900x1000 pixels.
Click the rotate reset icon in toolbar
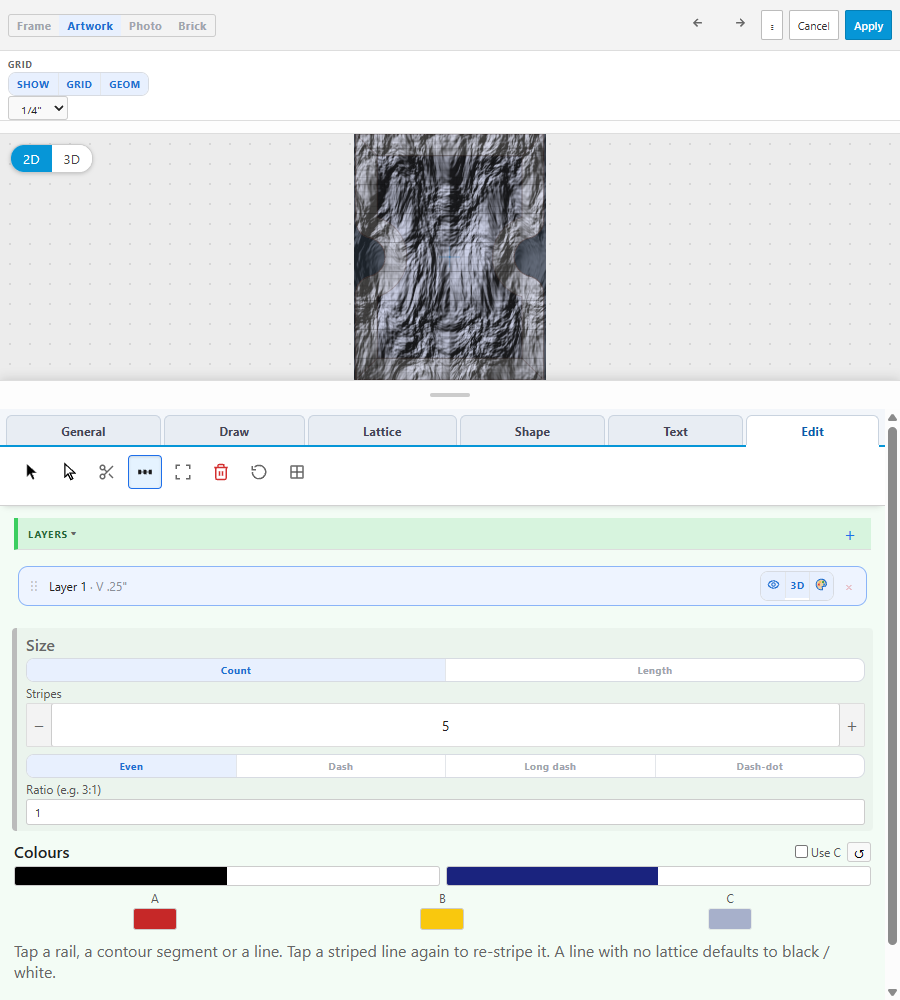(x=258, y=472)
